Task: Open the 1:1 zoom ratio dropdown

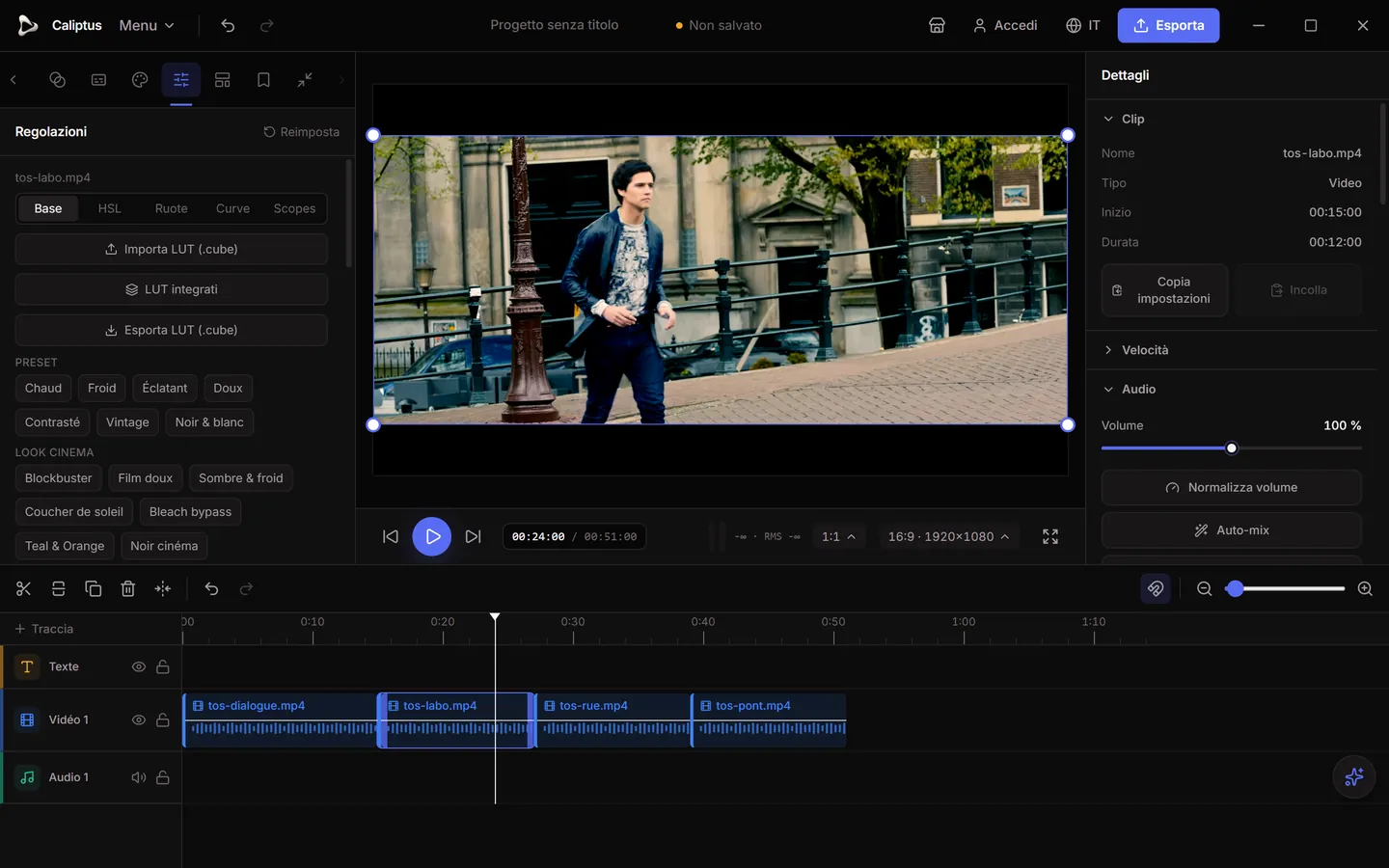Action: pyautogui.click(x=838, y=536)
